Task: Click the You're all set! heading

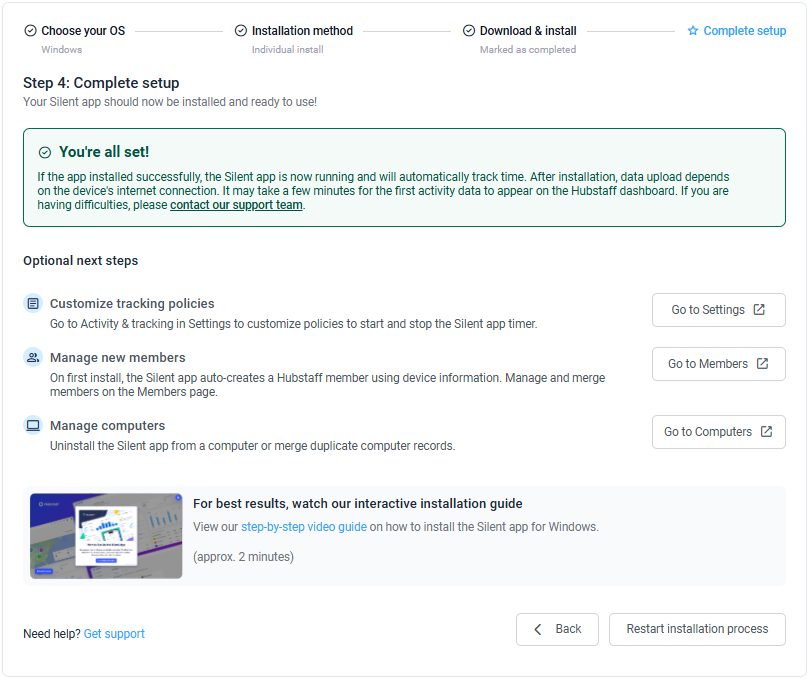Action: click(x=104, y=152)
